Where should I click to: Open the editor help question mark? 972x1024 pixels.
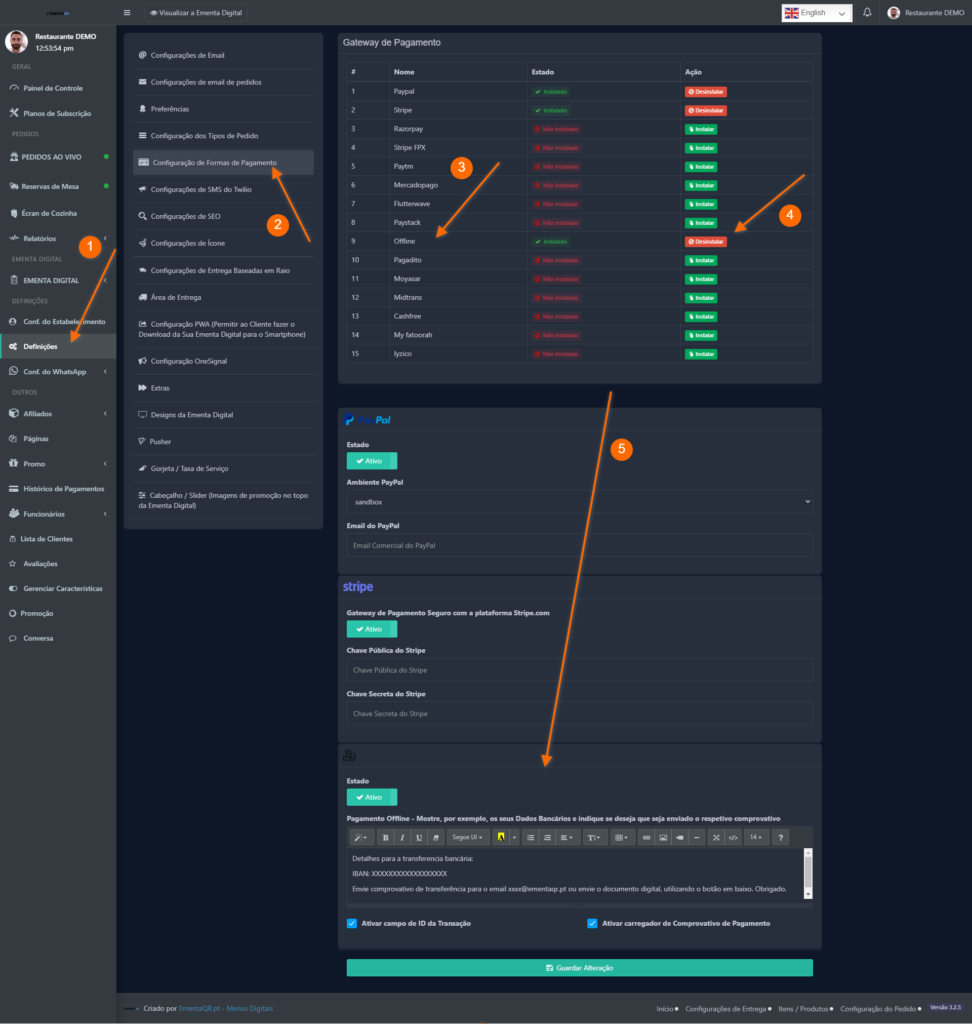click(x=781, y=837)
